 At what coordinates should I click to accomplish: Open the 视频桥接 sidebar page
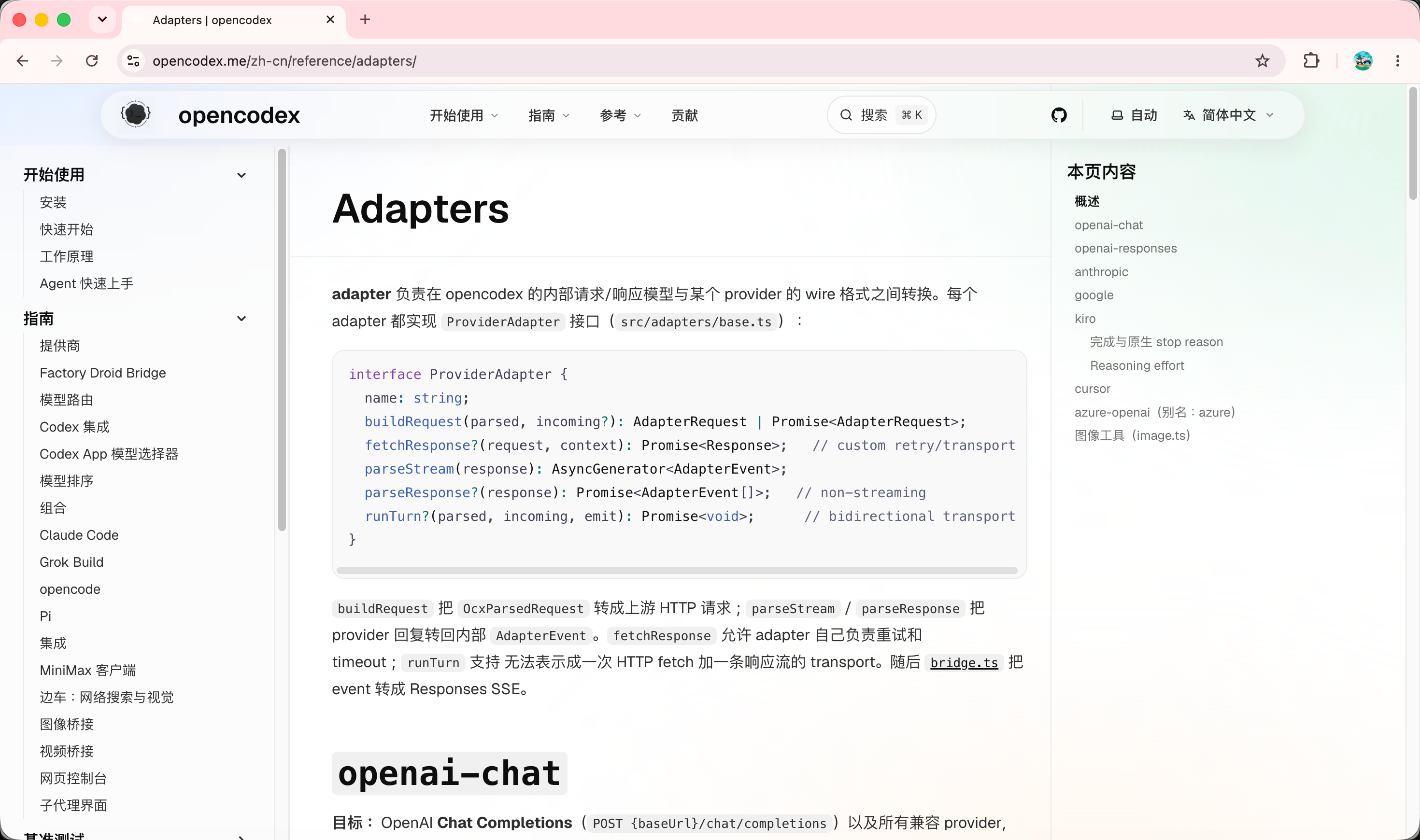point(67,751)
